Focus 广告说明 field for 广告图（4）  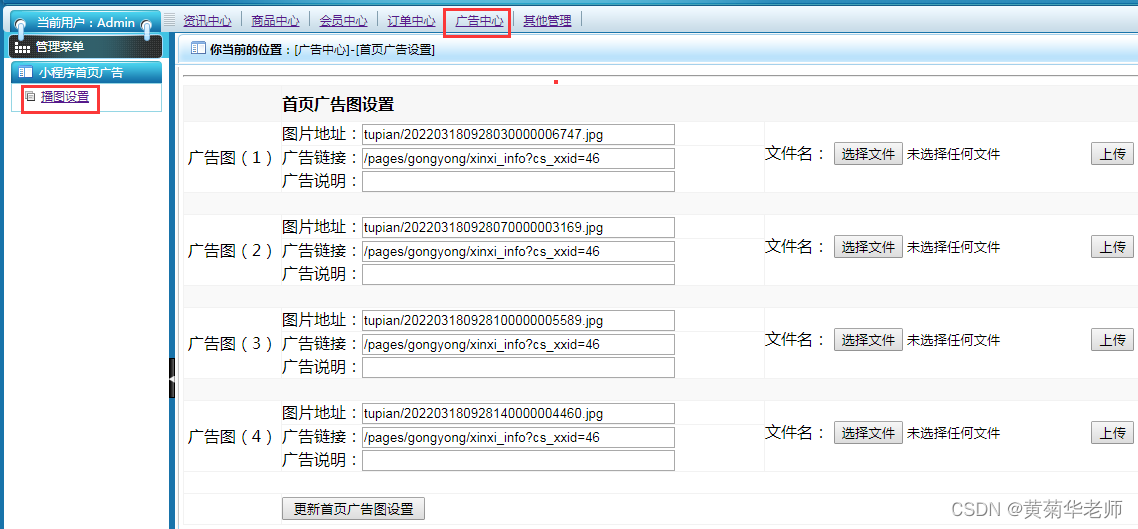[518, 460]
